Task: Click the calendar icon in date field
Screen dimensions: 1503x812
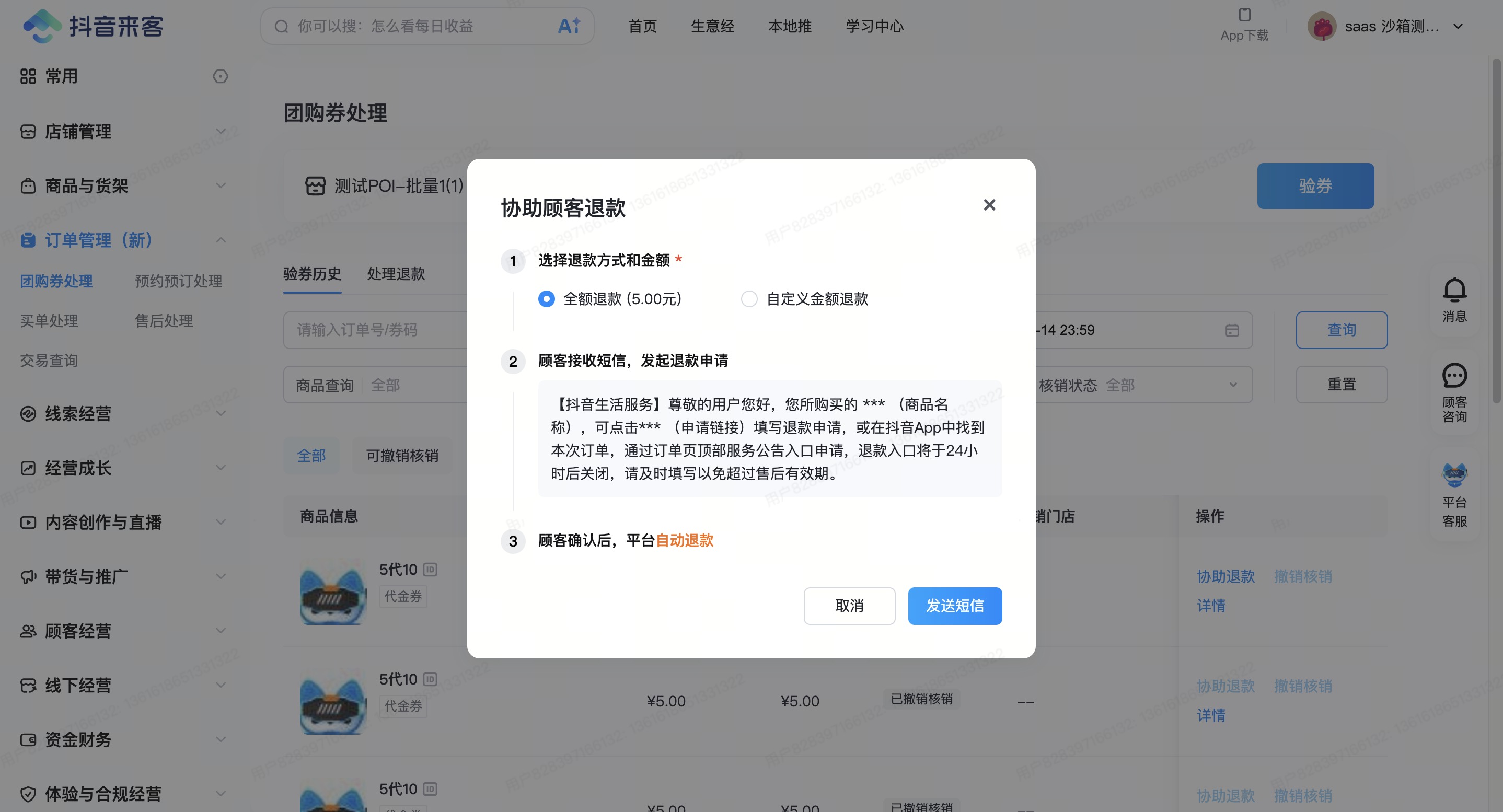Action: click(x=1232, y=331)
